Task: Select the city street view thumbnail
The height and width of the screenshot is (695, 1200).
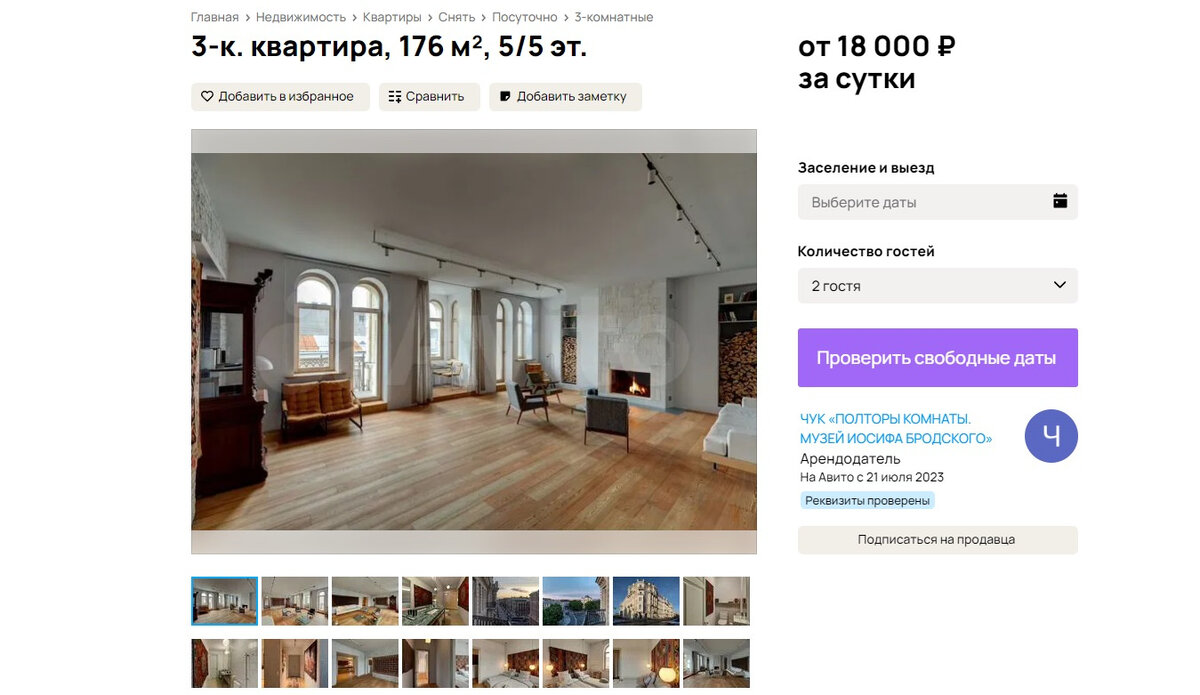Action: (506, 601)
